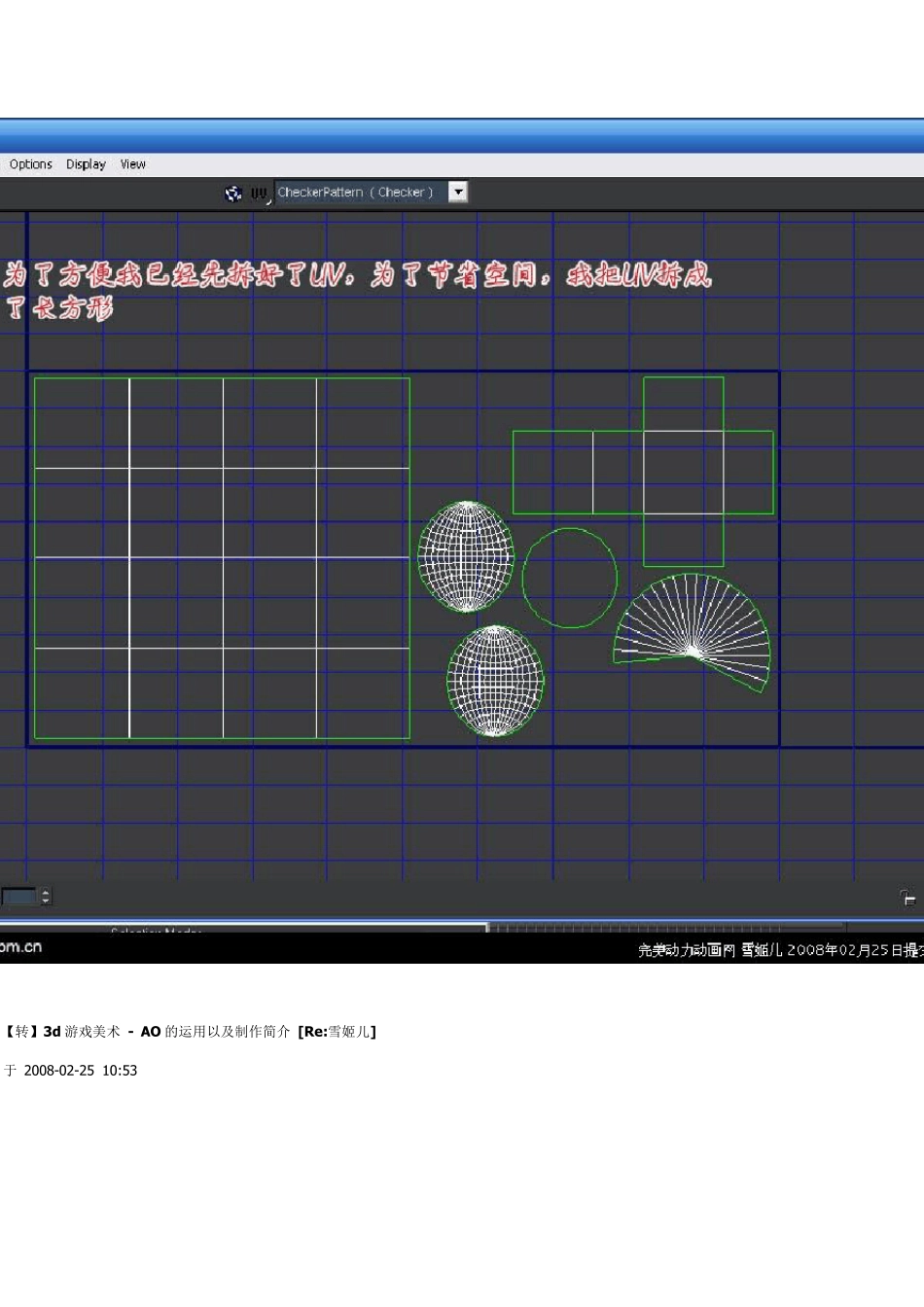
Task: Expand the CheckerPattern texture dropdown arrow
Action: pyautogui.click(x=459, y=193)
